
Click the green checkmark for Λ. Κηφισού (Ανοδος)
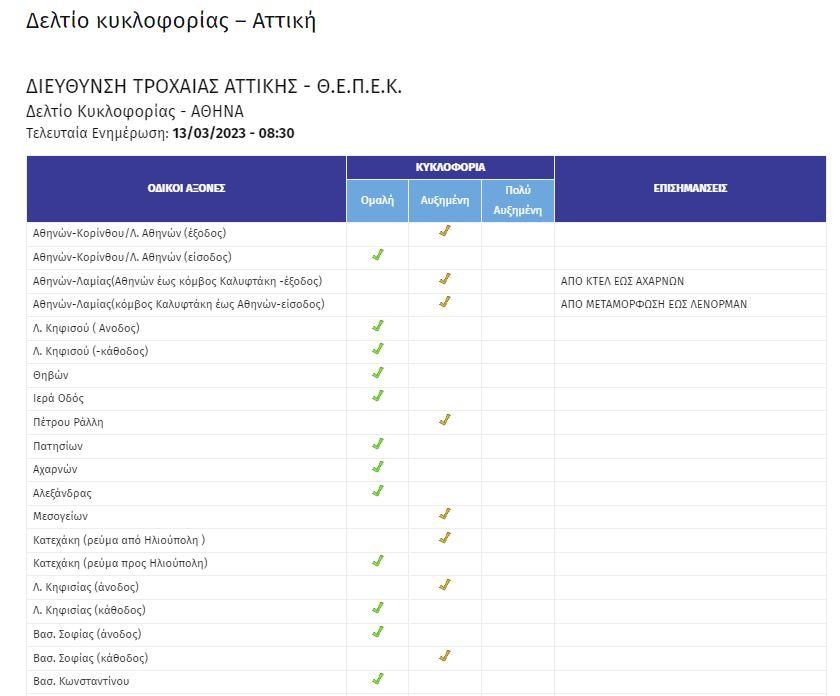[x=377, y=327]
